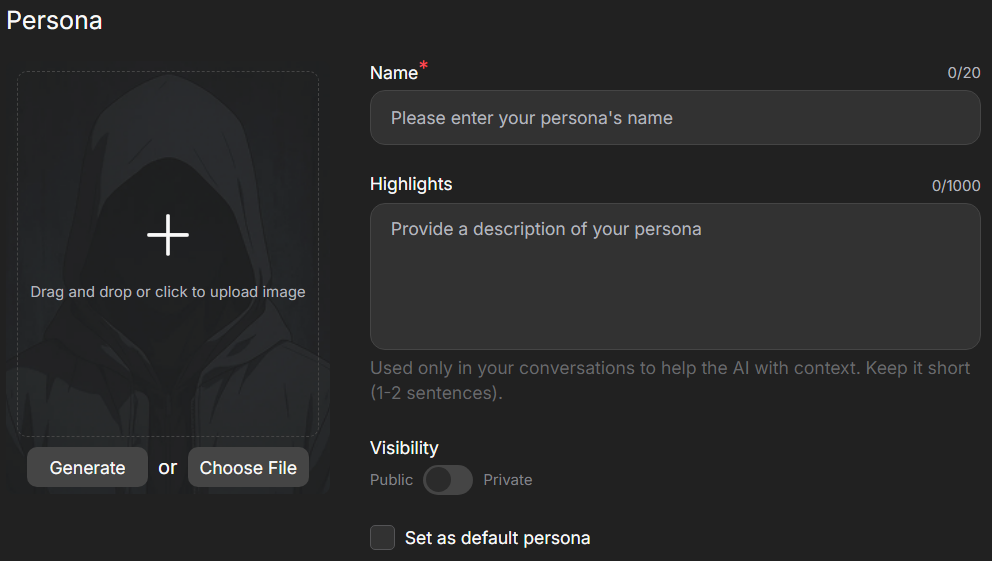Screen dimensions: 992x561
Task: Select the Public visibility label
Action: tap(391, 480)
